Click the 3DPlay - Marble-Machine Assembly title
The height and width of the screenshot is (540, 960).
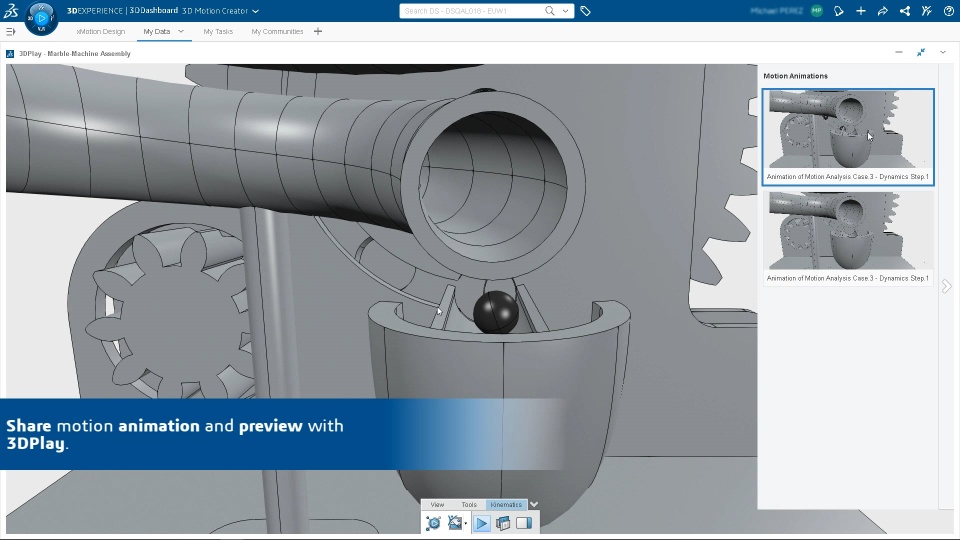(75, 54)
